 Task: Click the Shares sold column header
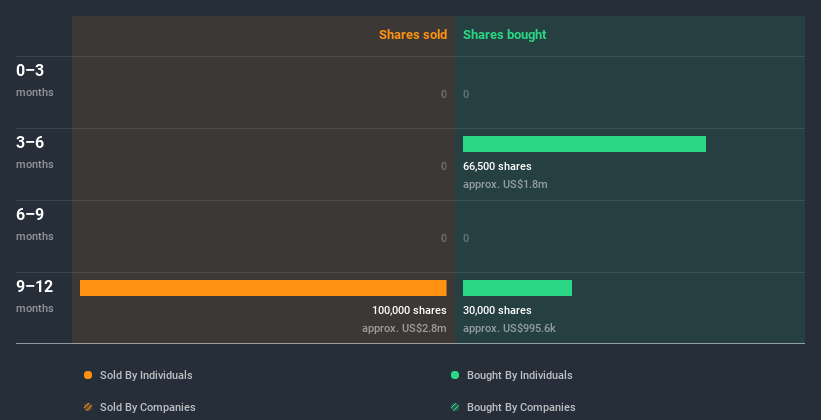click(x=413, y=35)
